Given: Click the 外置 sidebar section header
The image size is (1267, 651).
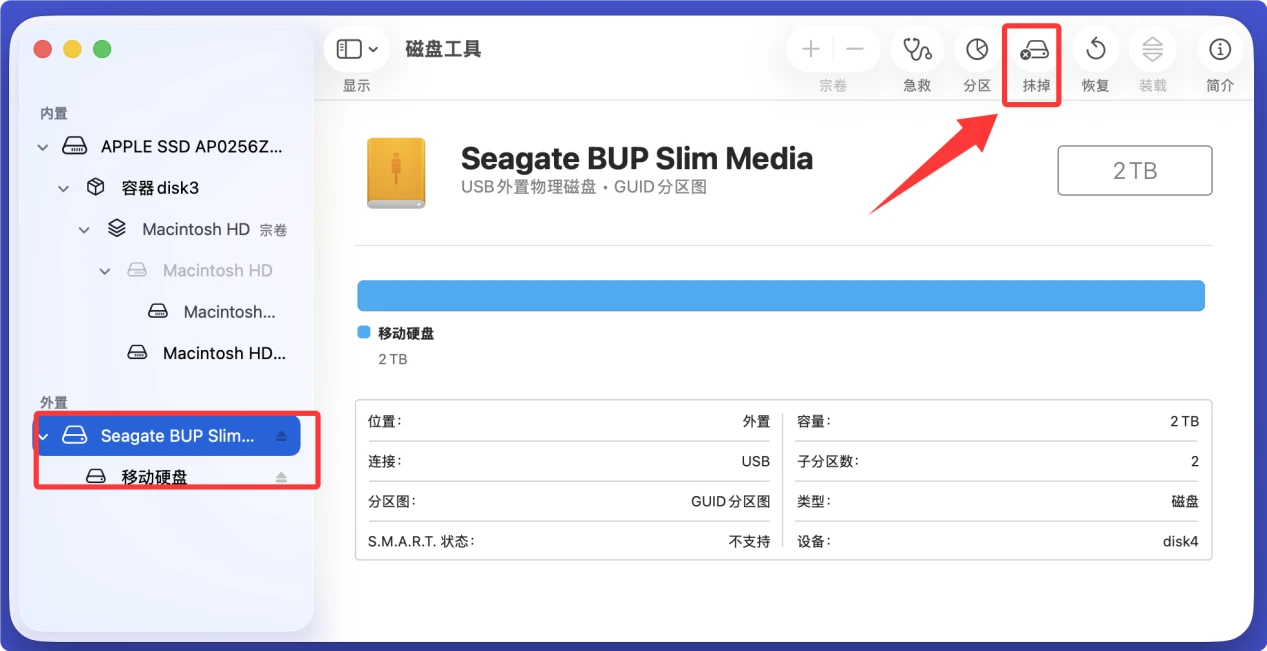Looking at the screenshot, I should (x=54, y=403).
